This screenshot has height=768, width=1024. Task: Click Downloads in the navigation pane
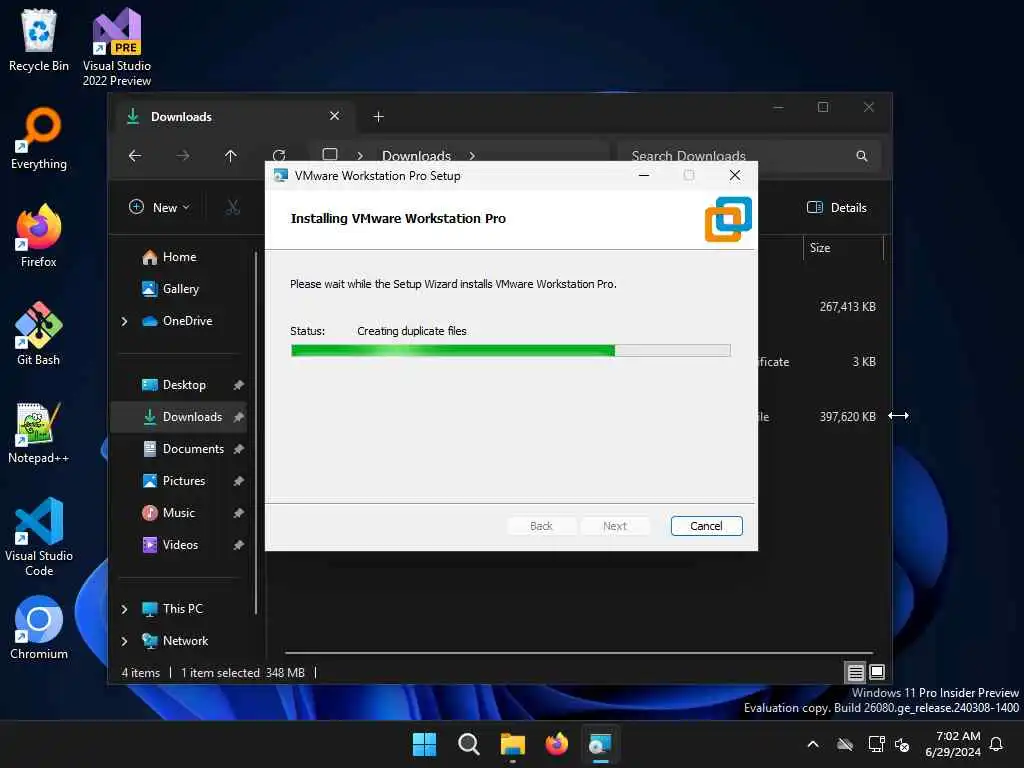tap(178, 417)
